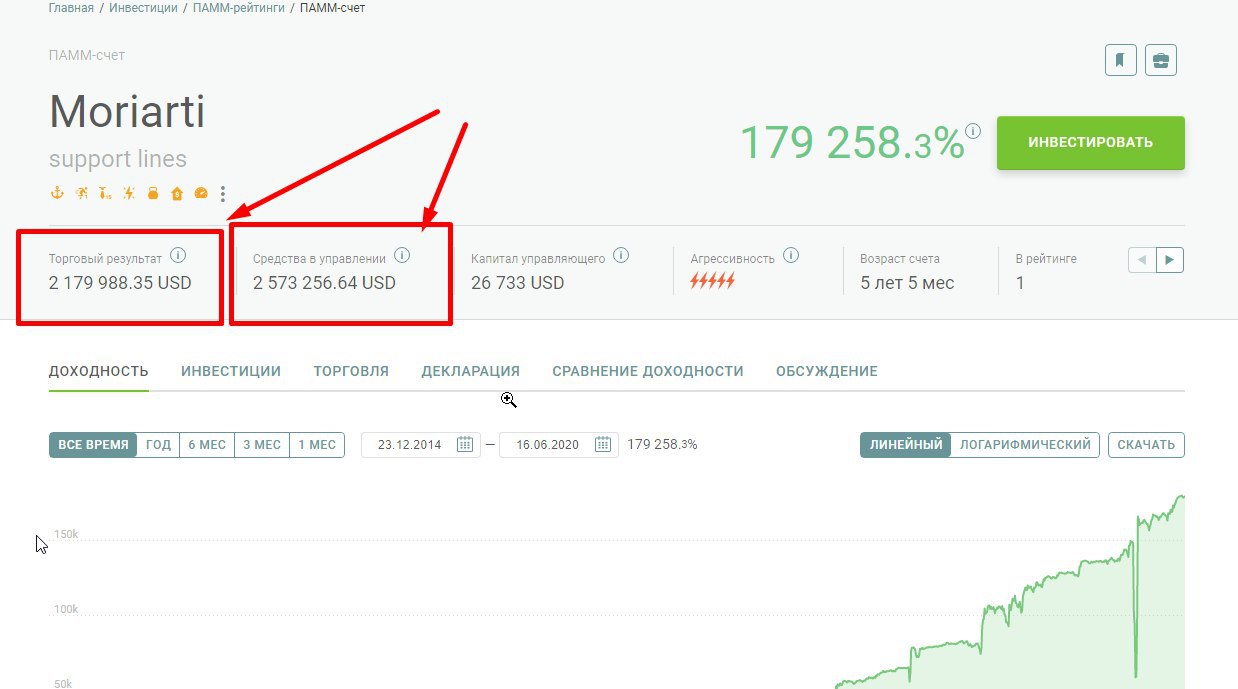
Task: Click value 26 733 USD
Action: tap(518, 283)
